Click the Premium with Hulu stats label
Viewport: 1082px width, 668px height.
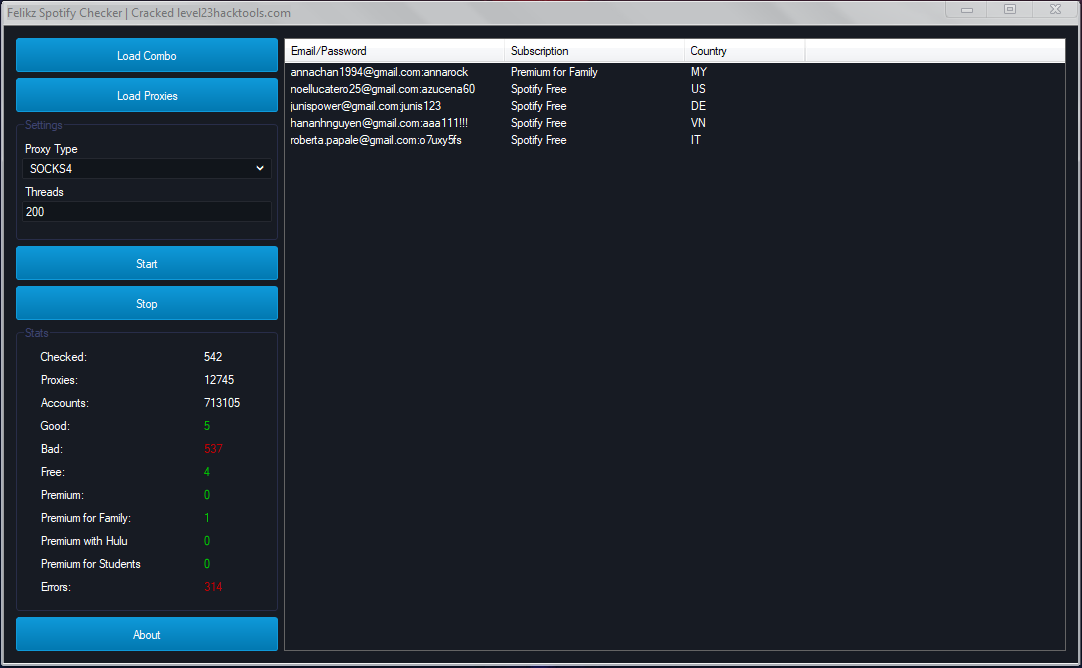click(84, 541)
